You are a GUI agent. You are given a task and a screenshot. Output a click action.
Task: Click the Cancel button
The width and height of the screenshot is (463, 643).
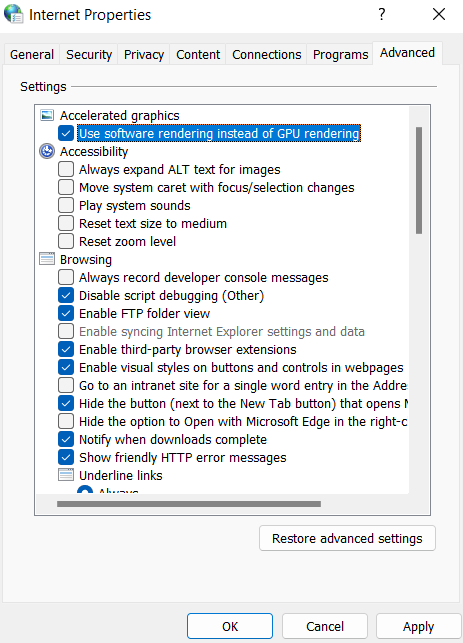pyautogui.click(x=325, y=626)
